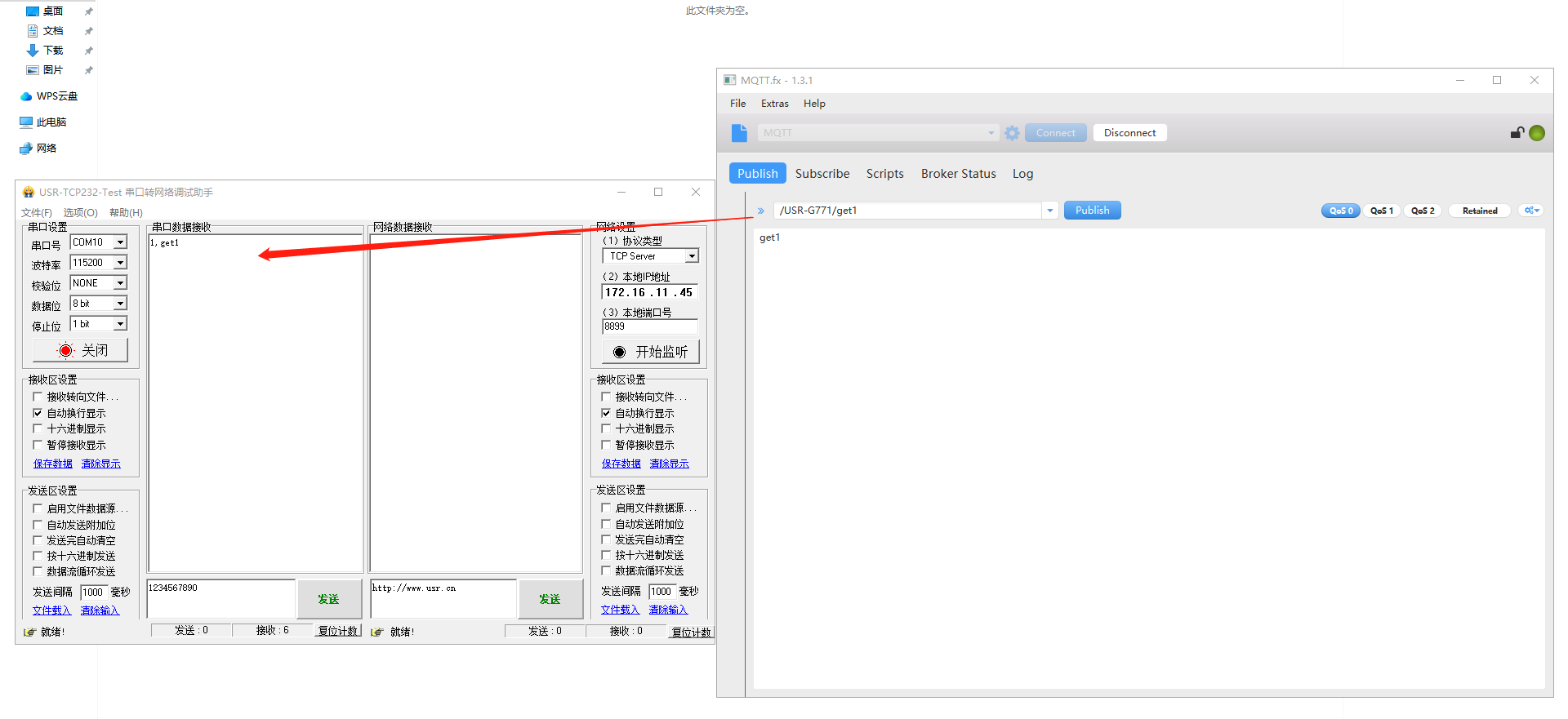Enable 自动发送附加位 in serial send settings
The width and height of the screenshot is (1568, 719).
point(38,525)
